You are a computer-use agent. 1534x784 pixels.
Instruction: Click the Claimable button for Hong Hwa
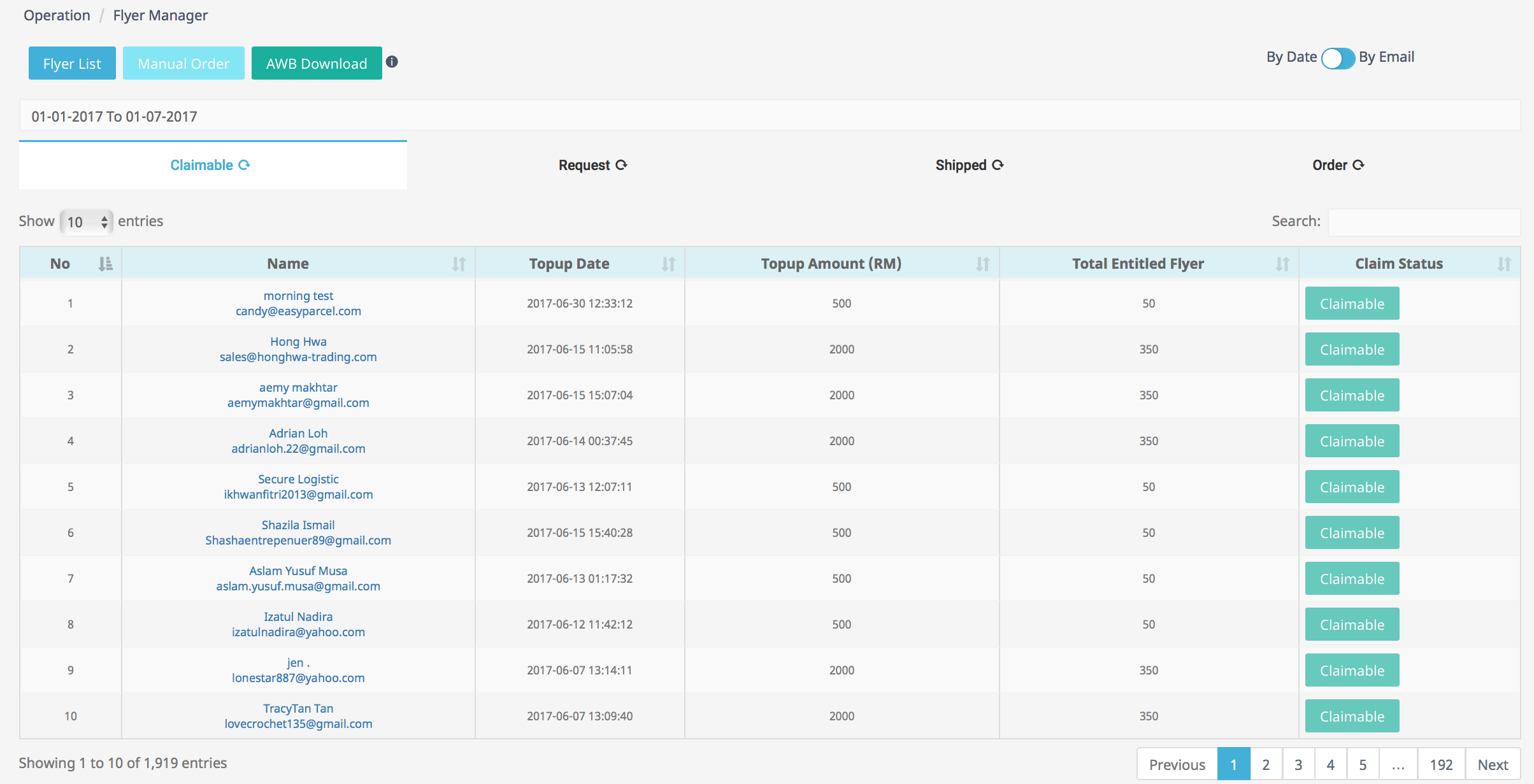pyautogui.click(x=1352, y=349)
